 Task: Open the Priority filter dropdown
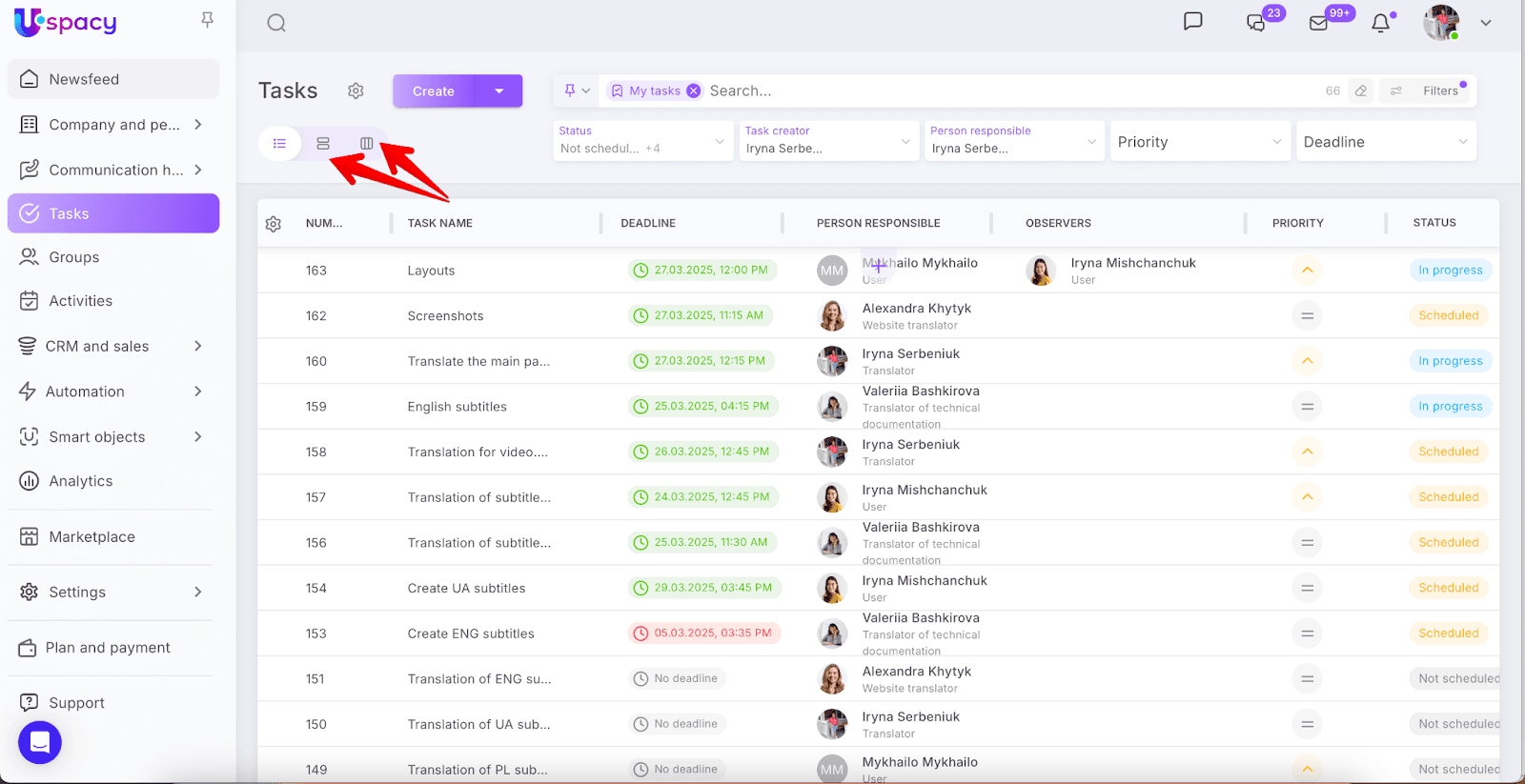[1199, 142]
